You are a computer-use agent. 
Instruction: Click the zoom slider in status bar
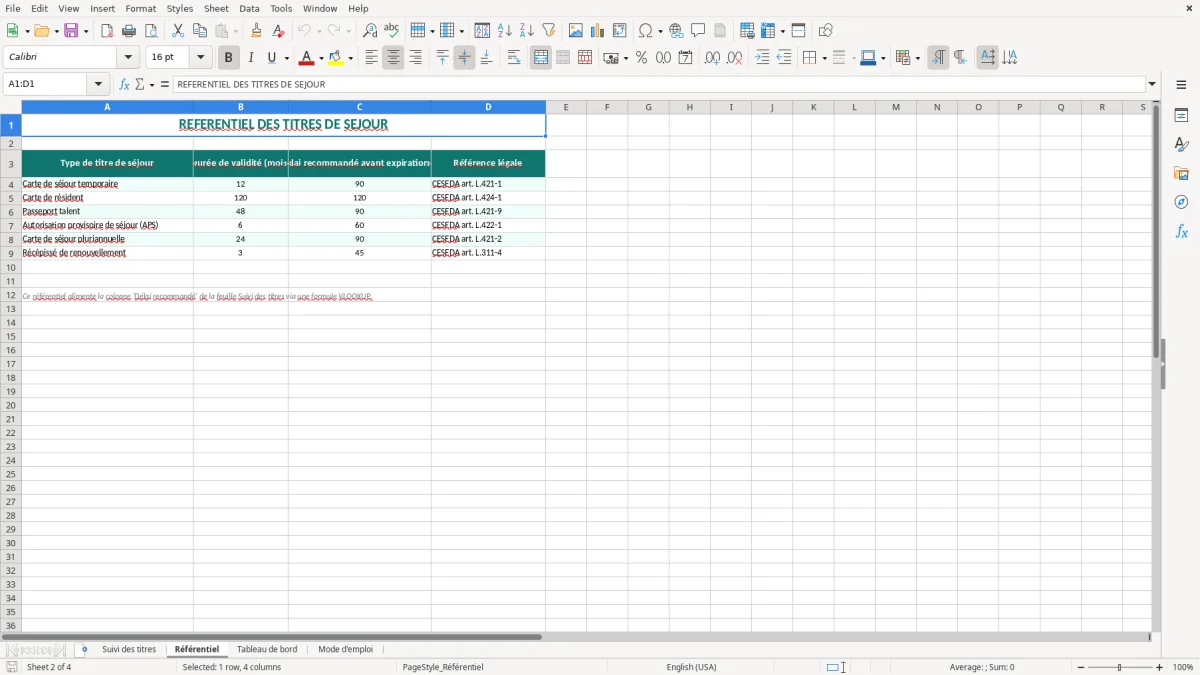point(1120,667)
